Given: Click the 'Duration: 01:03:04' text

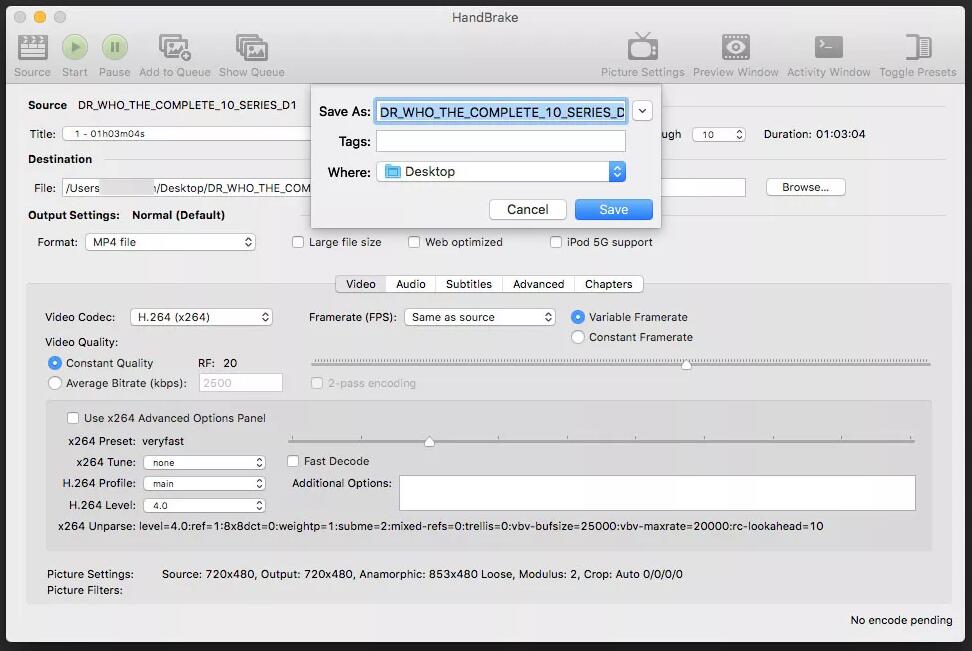Looking at the screenshot, I should coord(815,134).
